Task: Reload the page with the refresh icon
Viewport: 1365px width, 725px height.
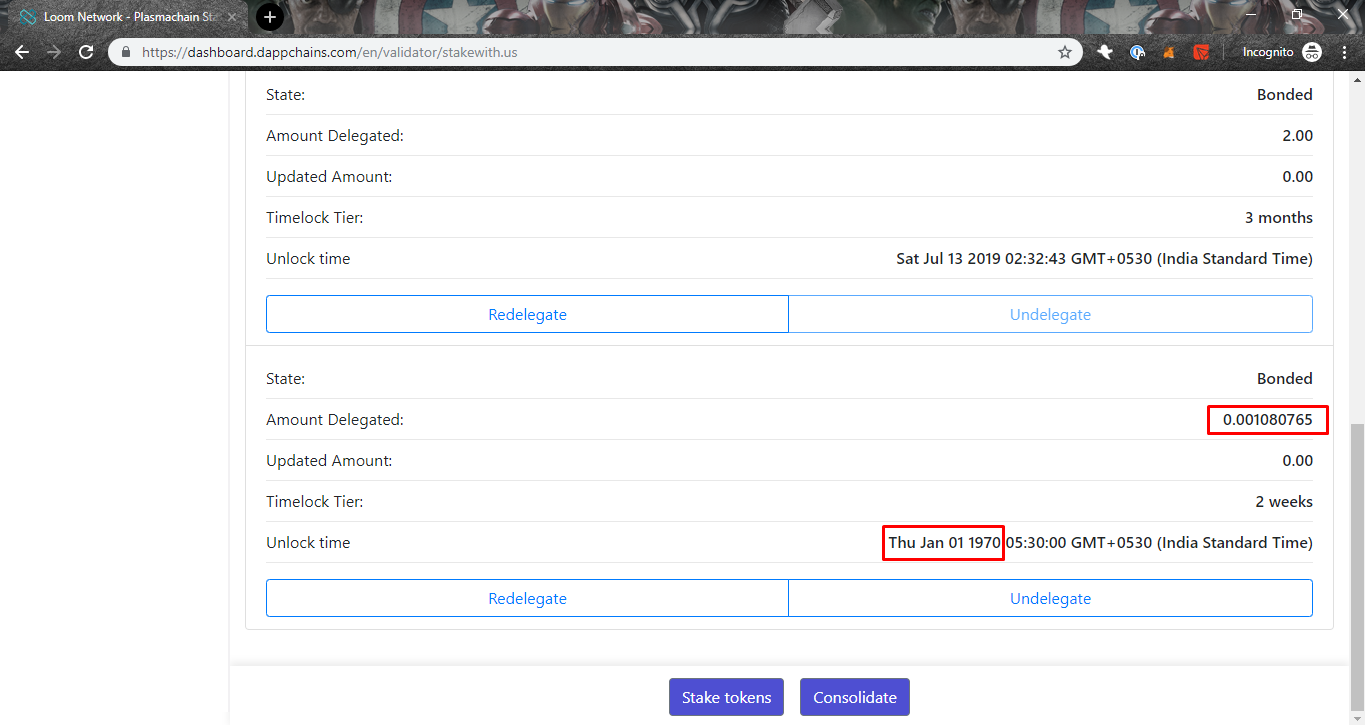Action: (x=86, y=51)
